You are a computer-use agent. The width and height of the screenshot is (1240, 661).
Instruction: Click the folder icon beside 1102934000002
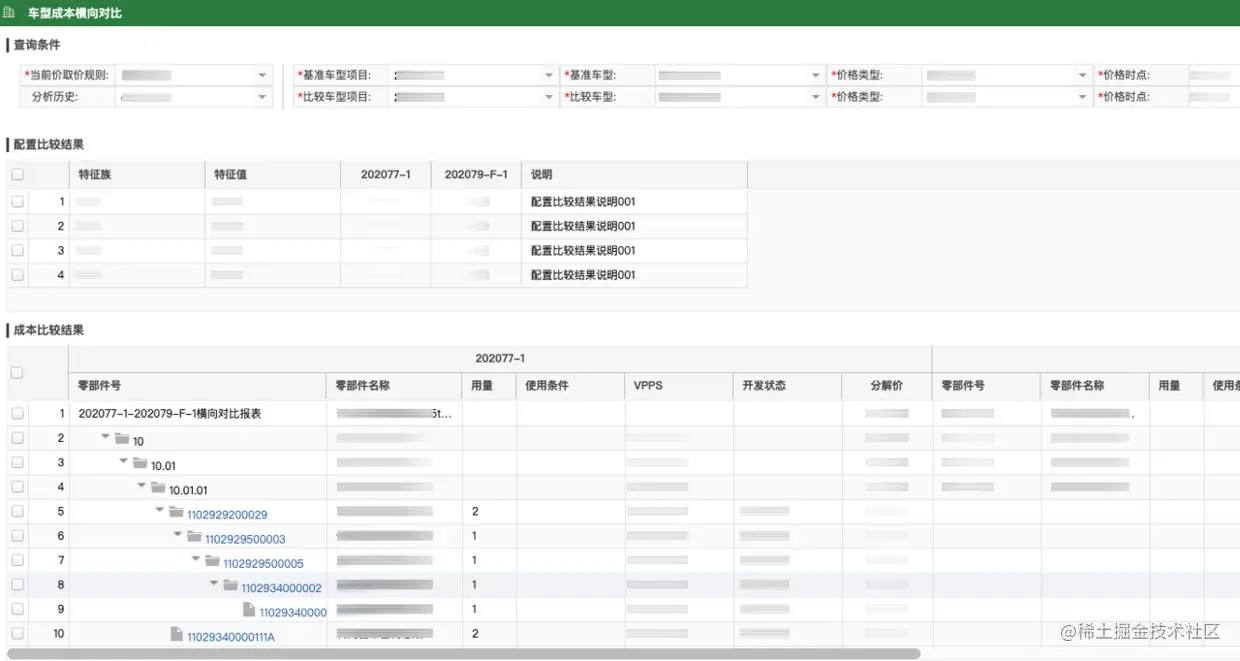230,585
